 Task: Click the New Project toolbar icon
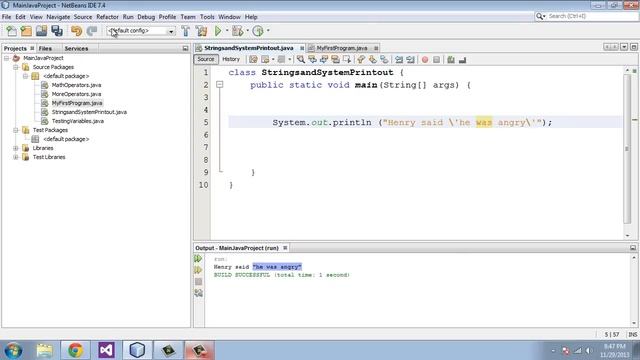[26, 31]
